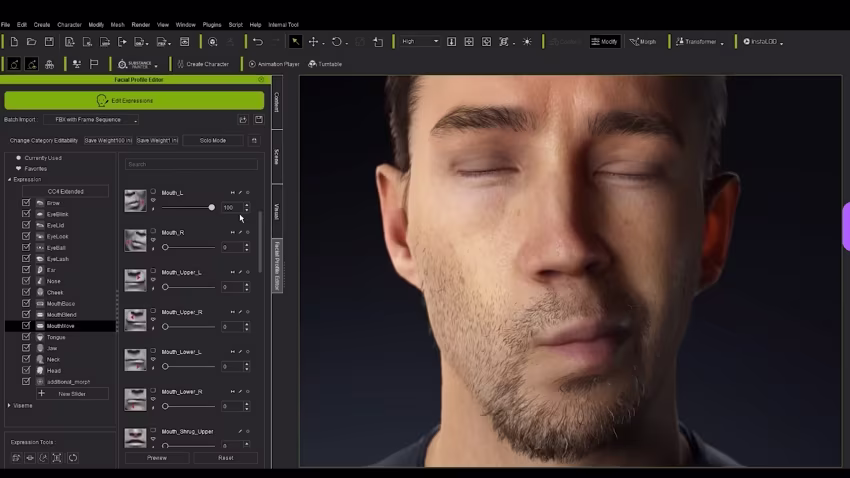Image resolution: width=850 pixels, height=478 pixels.
Task: Click the Preview button
Action: [157, 458]
